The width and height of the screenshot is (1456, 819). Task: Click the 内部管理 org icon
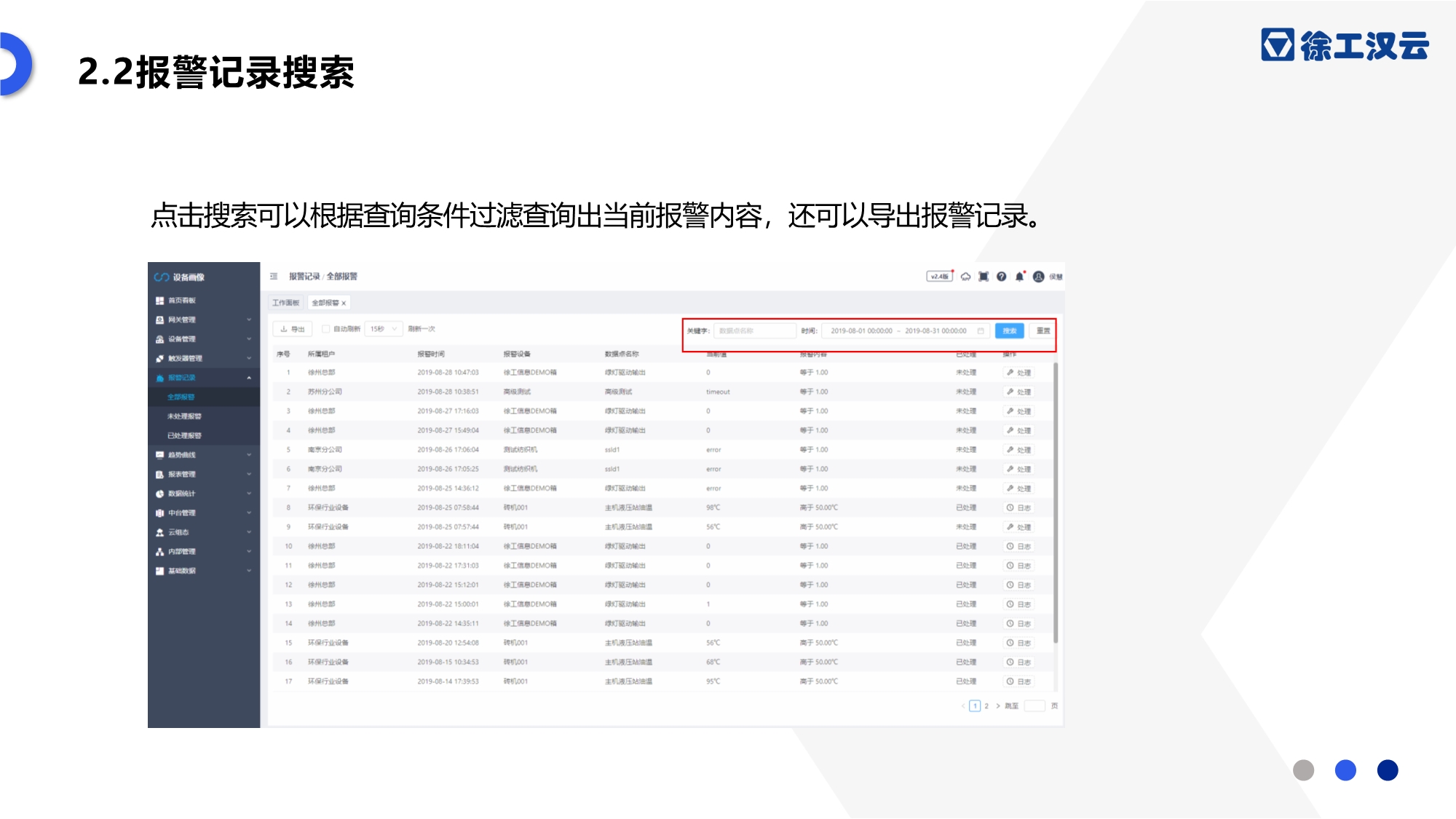pos(159,552)
